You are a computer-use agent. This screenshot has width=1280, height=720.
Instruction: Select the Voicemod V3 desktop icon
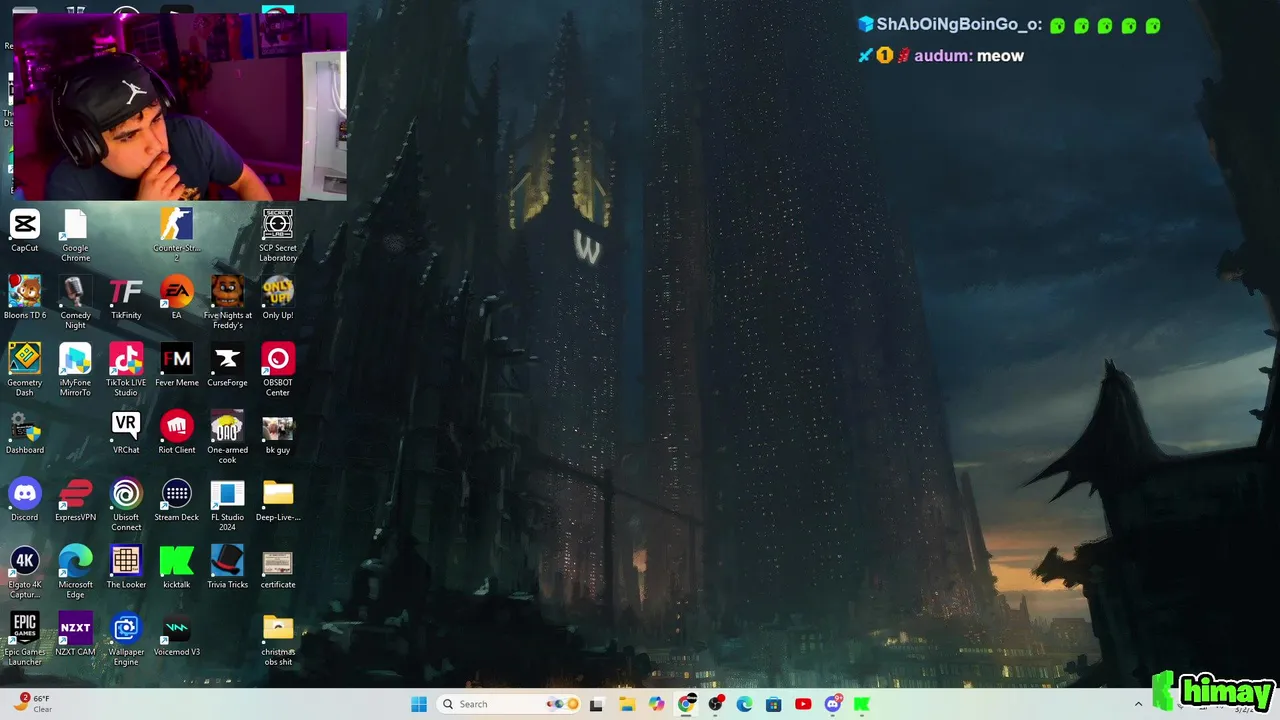[177, 634]
